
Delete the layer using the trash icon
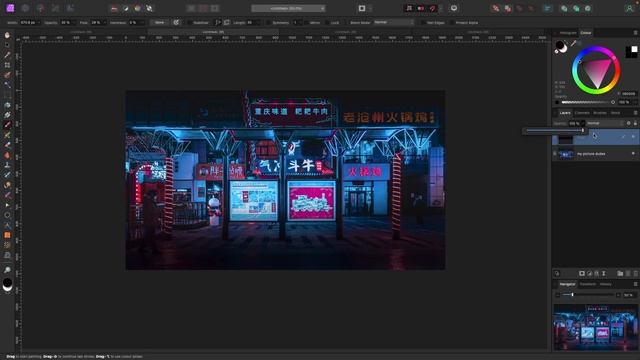pyautogui.click(x=635, y=273)
